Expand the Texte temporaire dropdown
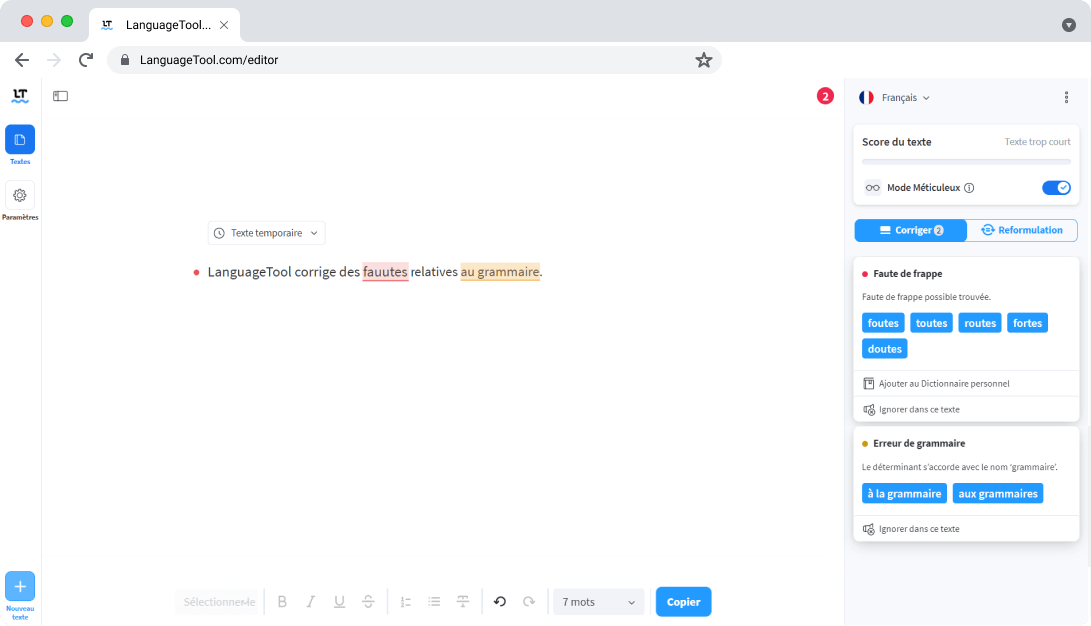The width and height of the screenshot is (1091, 626). coord(266,233)
